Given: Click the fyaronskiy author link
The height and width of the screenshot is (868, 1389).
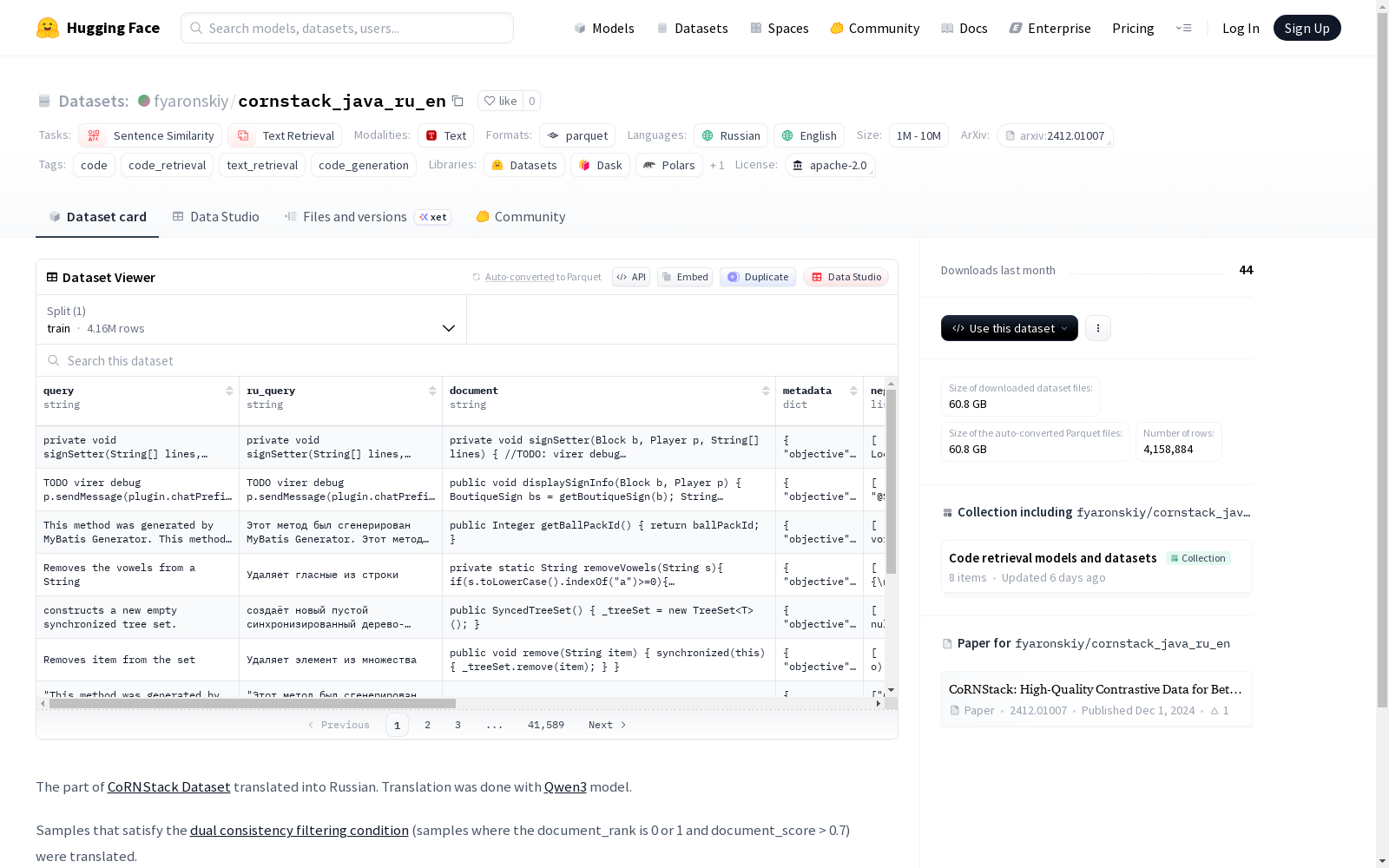Looking at the screenshot, I should tap(191, 101).
